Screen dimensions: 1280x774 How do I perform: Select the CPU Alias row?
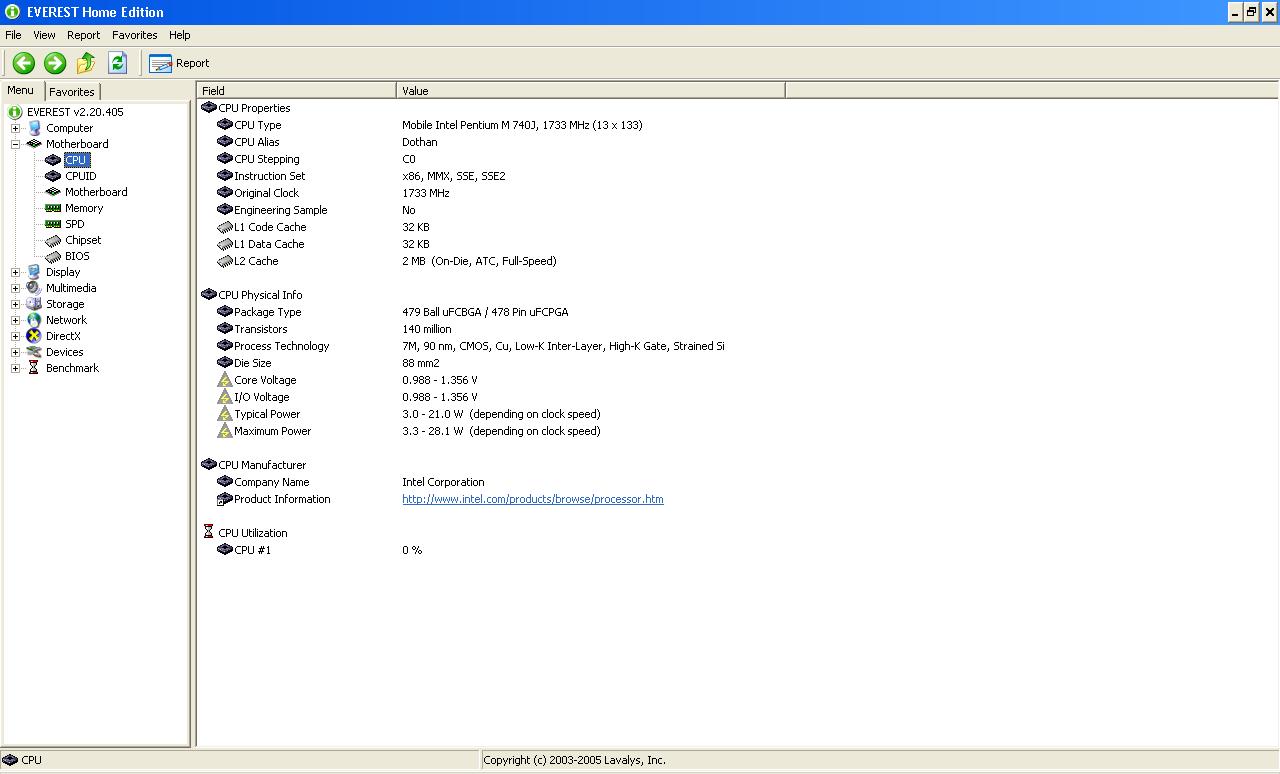click(737, 142)
